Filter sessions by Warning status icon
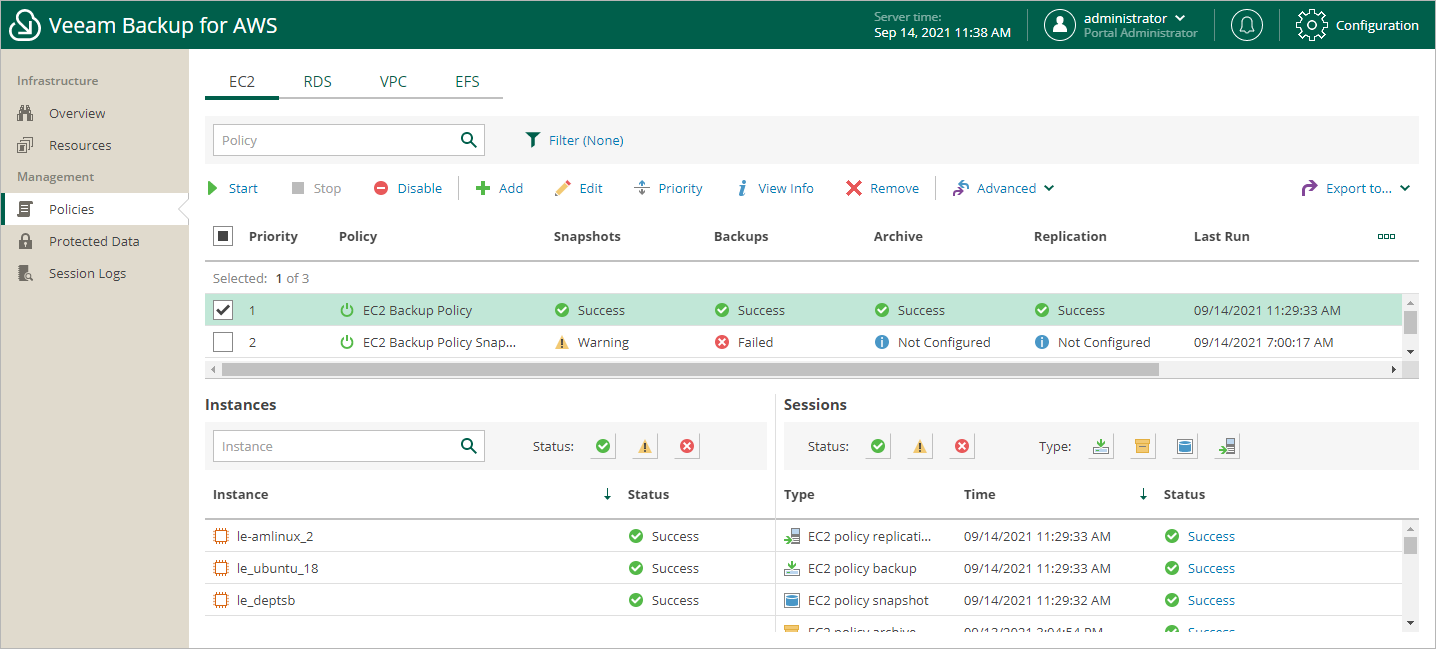Screen dimensions: 1436x649 (920, 446)
